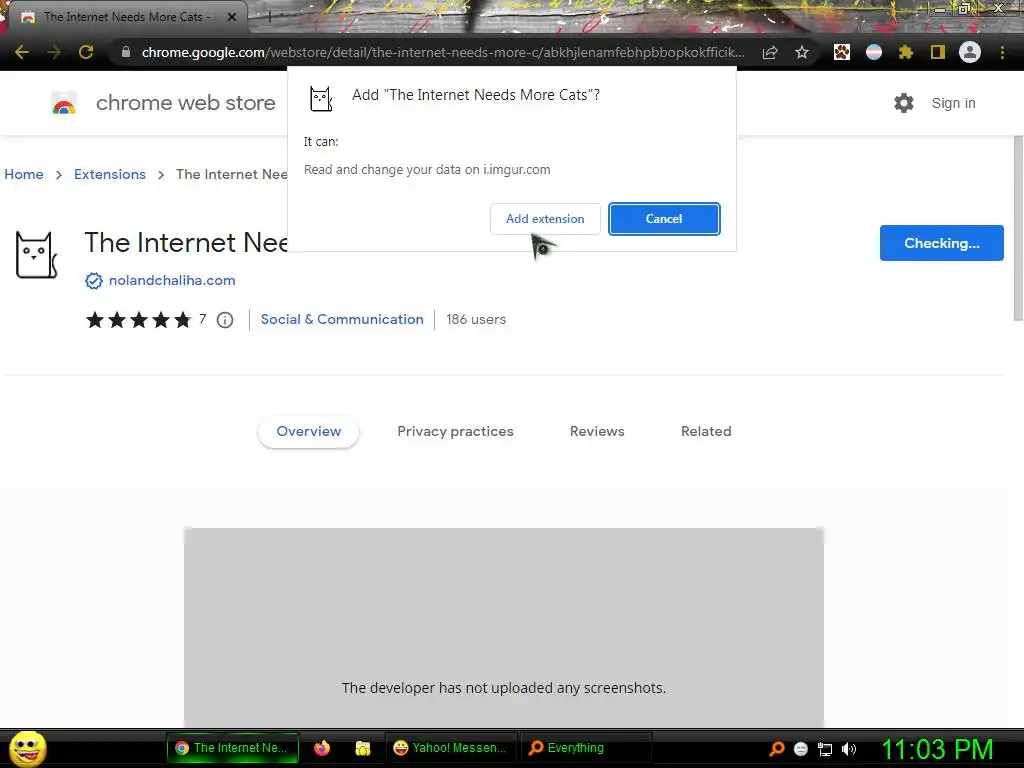Screen dimensions: 1024x768
Task: Confirm with Add extension button
Action: pos(545,219)
